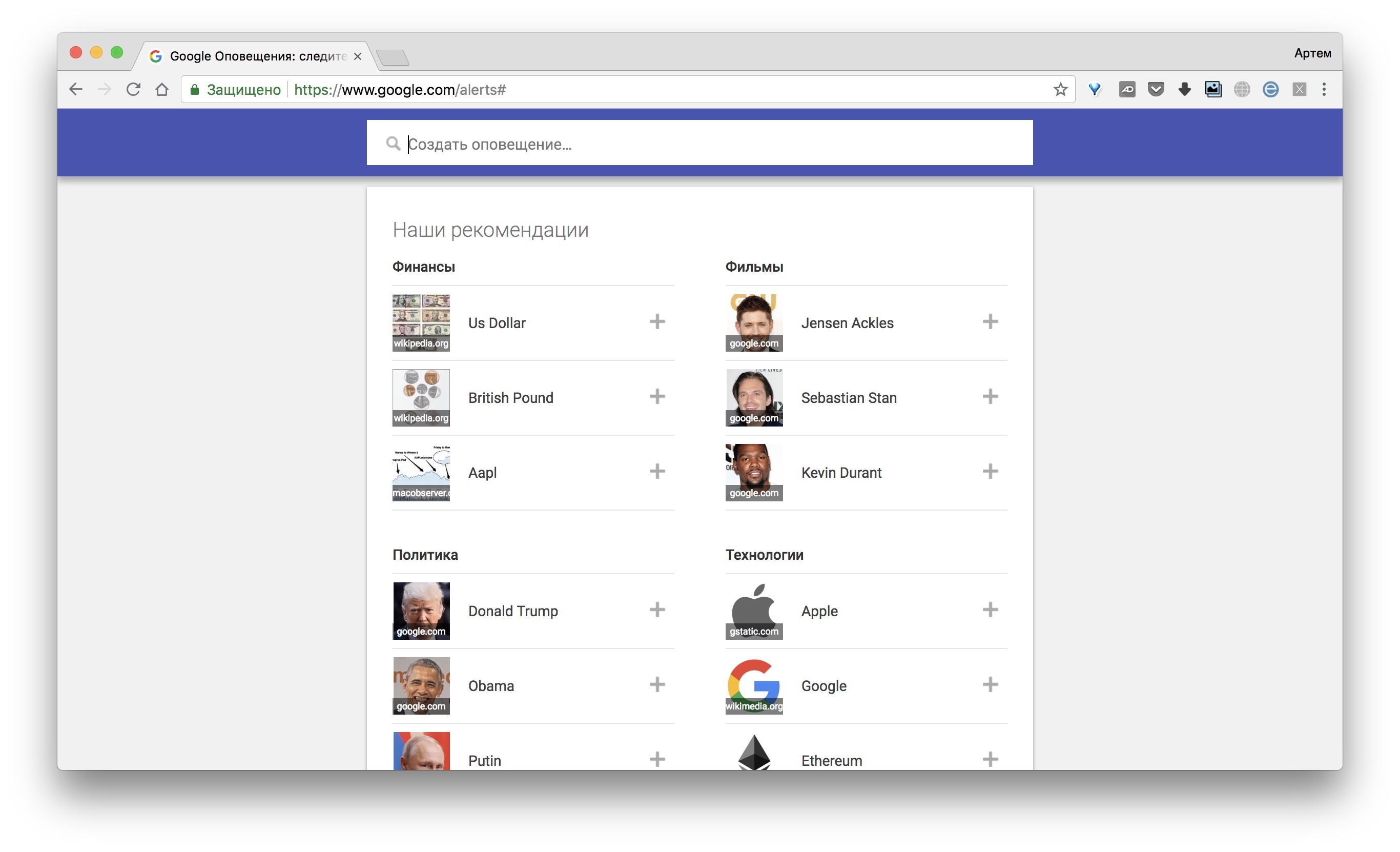Select the Us Dollar suggestion text

[497, 323]
